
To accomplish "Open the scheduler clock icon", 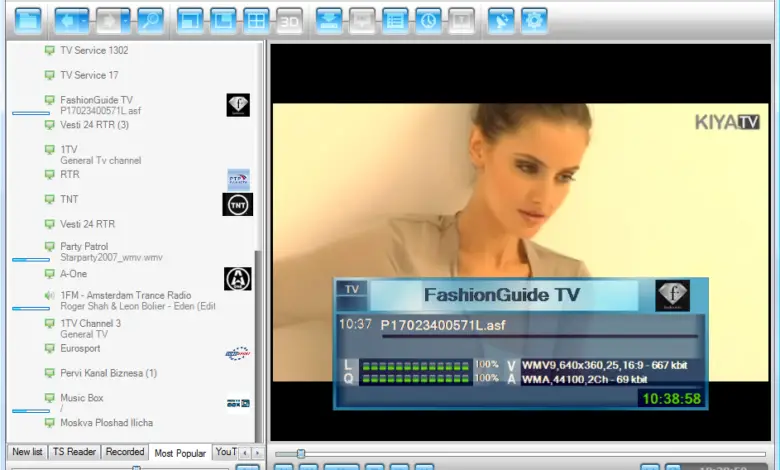I will coord(428,21).
